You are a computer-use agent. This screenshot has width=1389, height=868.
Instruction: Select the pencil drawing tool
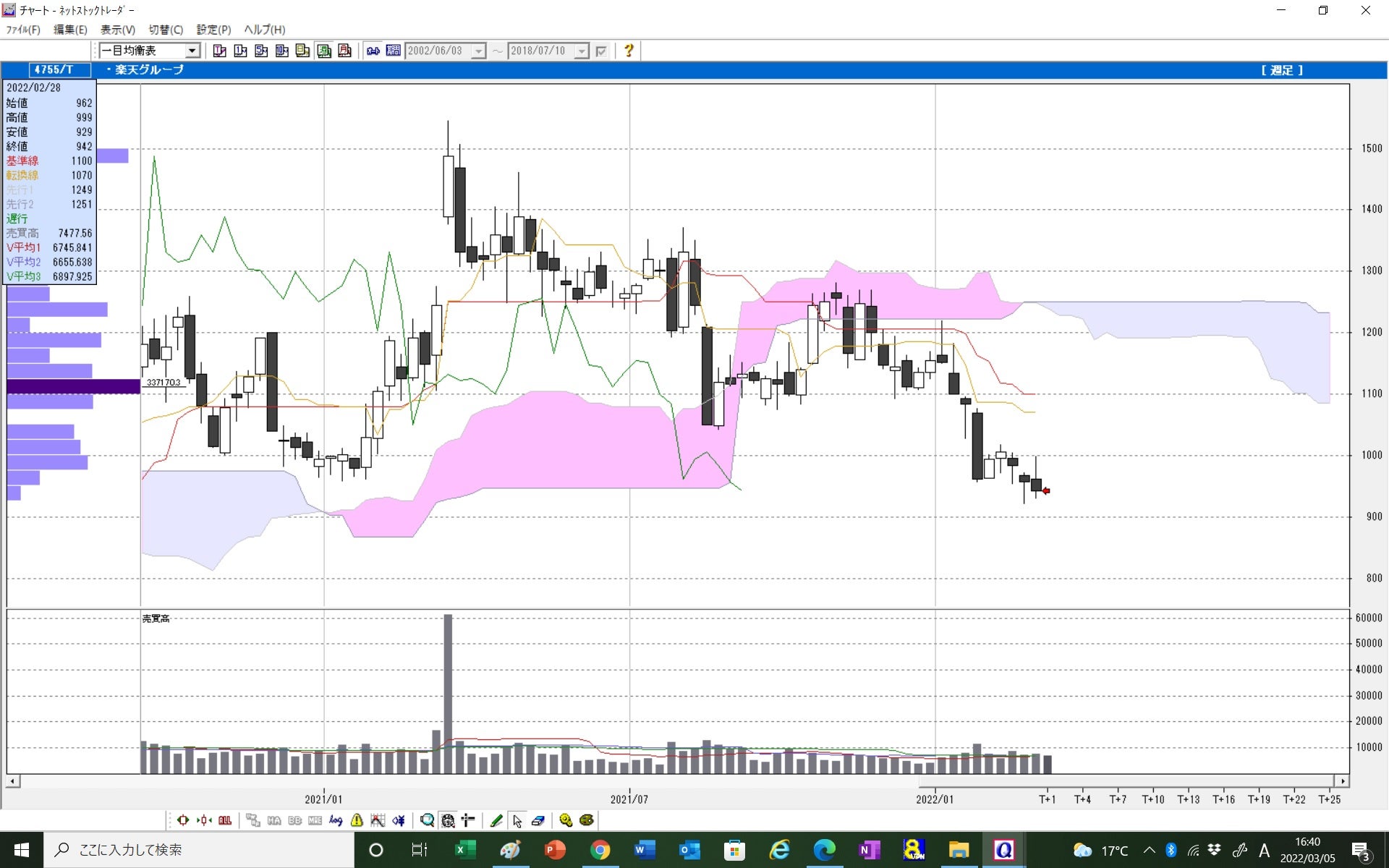pyautogui.click(x=496, y=820)
